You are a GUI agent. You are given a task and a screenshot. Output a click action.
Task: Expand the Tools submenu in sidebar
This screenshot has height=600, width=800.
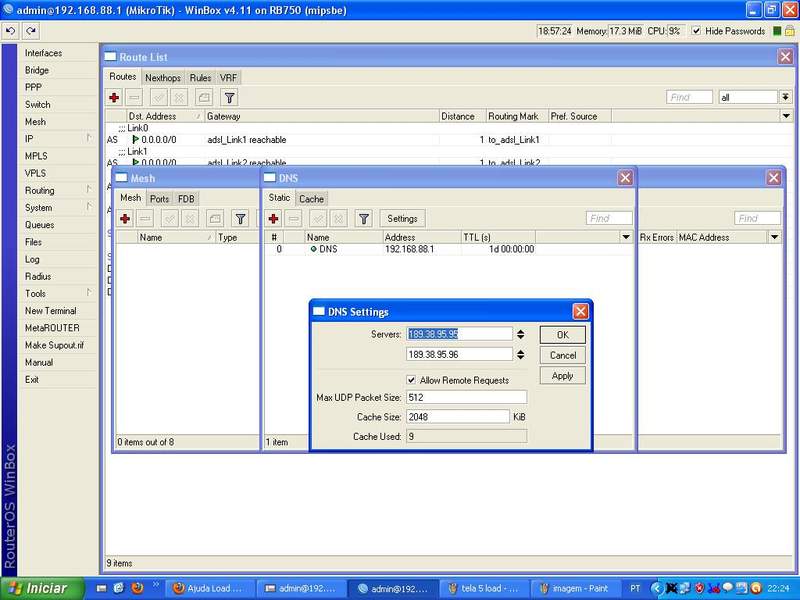88,293
